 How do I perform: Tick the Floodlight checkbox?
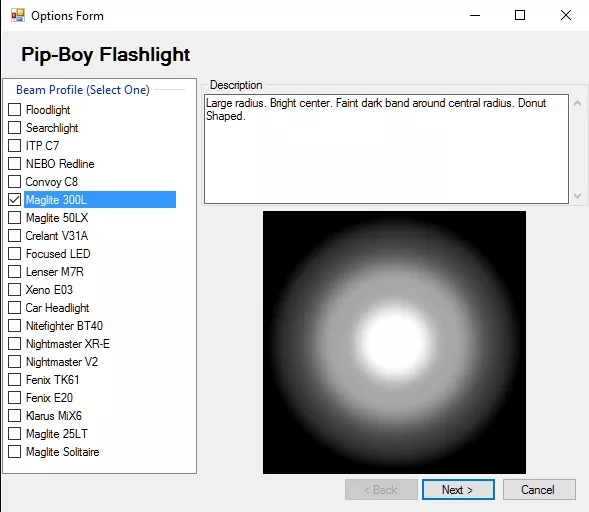[14, 110]
